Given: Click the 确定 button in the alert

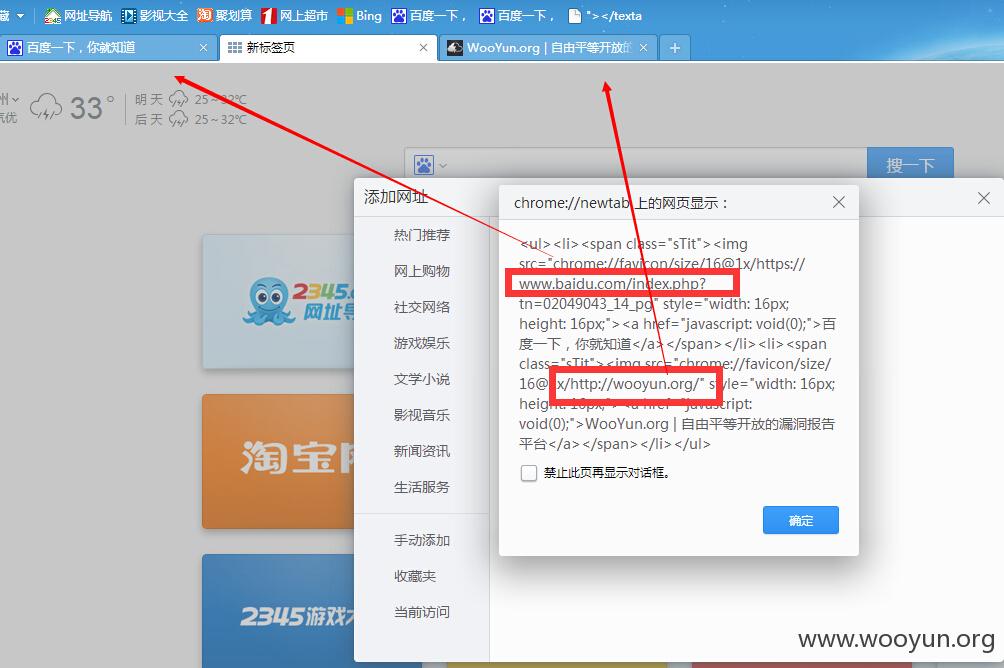Looking at the screenshot, I should pos(800,520).
